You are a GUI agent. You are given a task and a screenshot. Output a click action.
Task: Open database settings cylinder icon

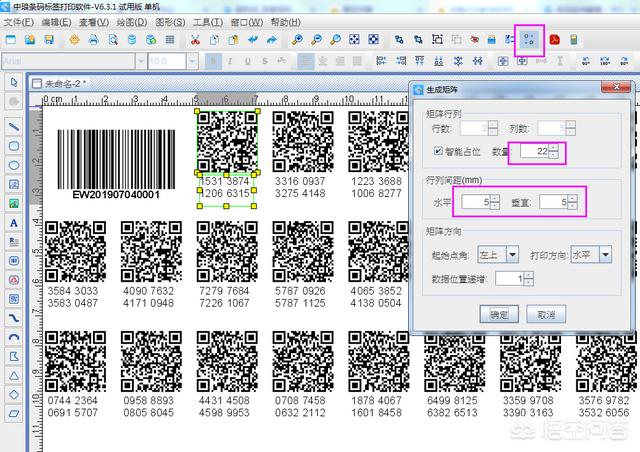point(132,40)
